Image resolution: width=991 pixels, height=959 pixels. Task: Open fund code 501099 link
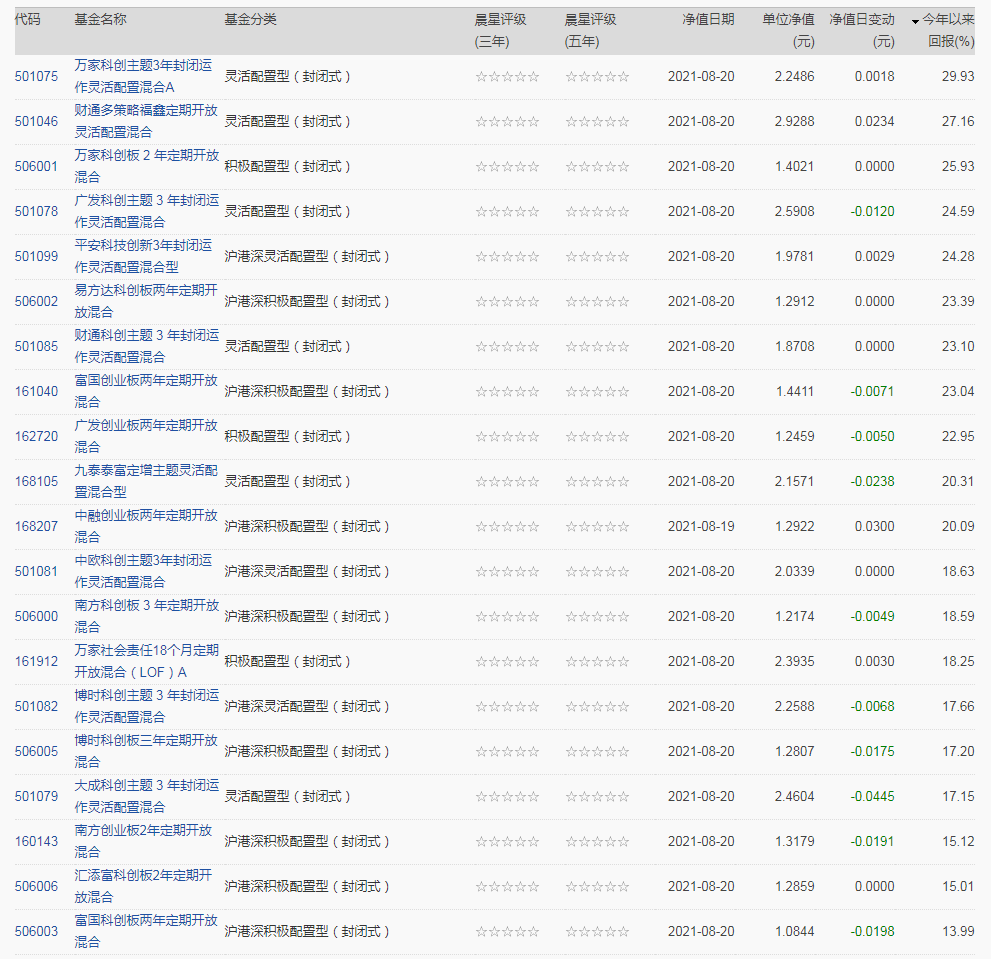click(36, 256)
